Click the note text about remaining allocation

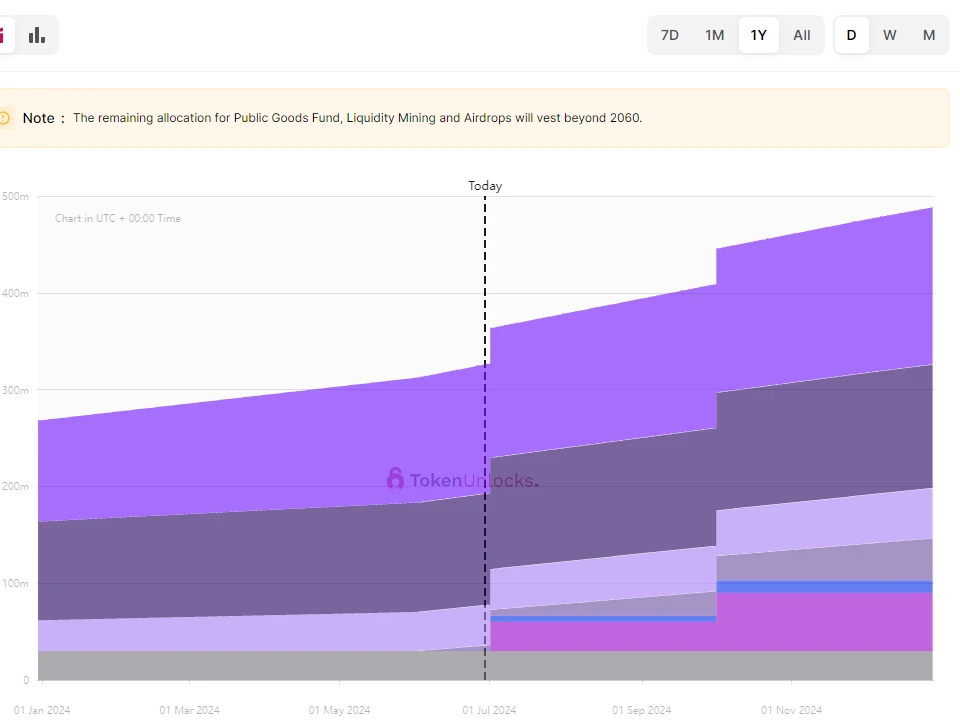point(357,118)
